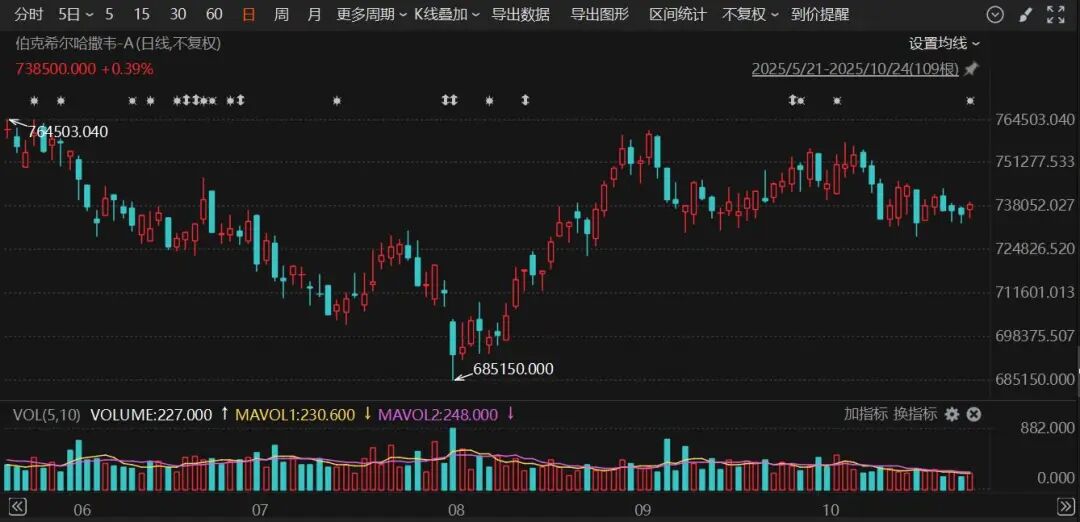Click the paintbrush drawing tool icon
Viewport: 1080px width, 522px height.
[x=1025, y=15]
